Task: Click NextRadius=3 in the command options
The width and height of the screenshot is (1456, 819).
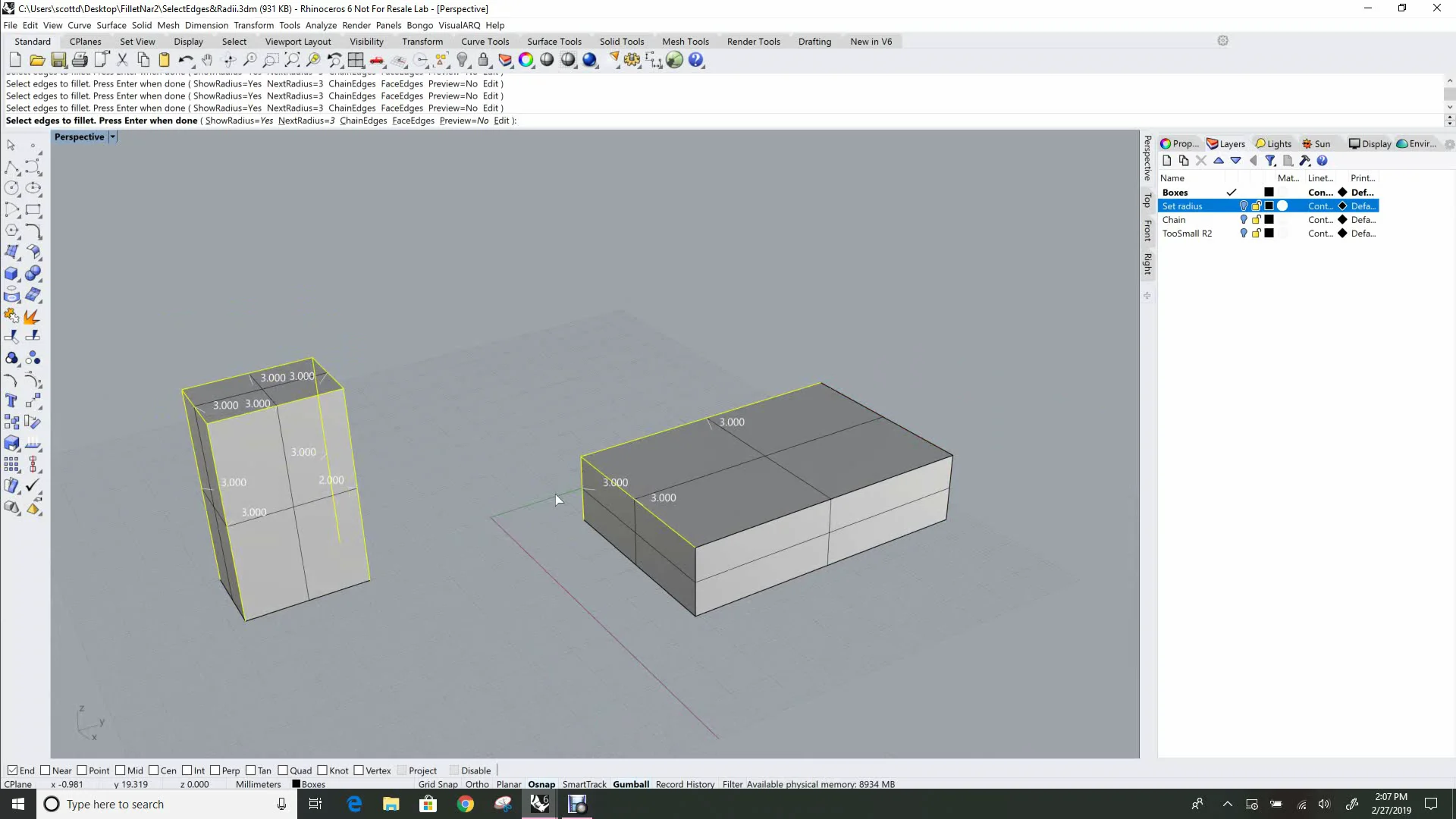Action: [307, 121]
